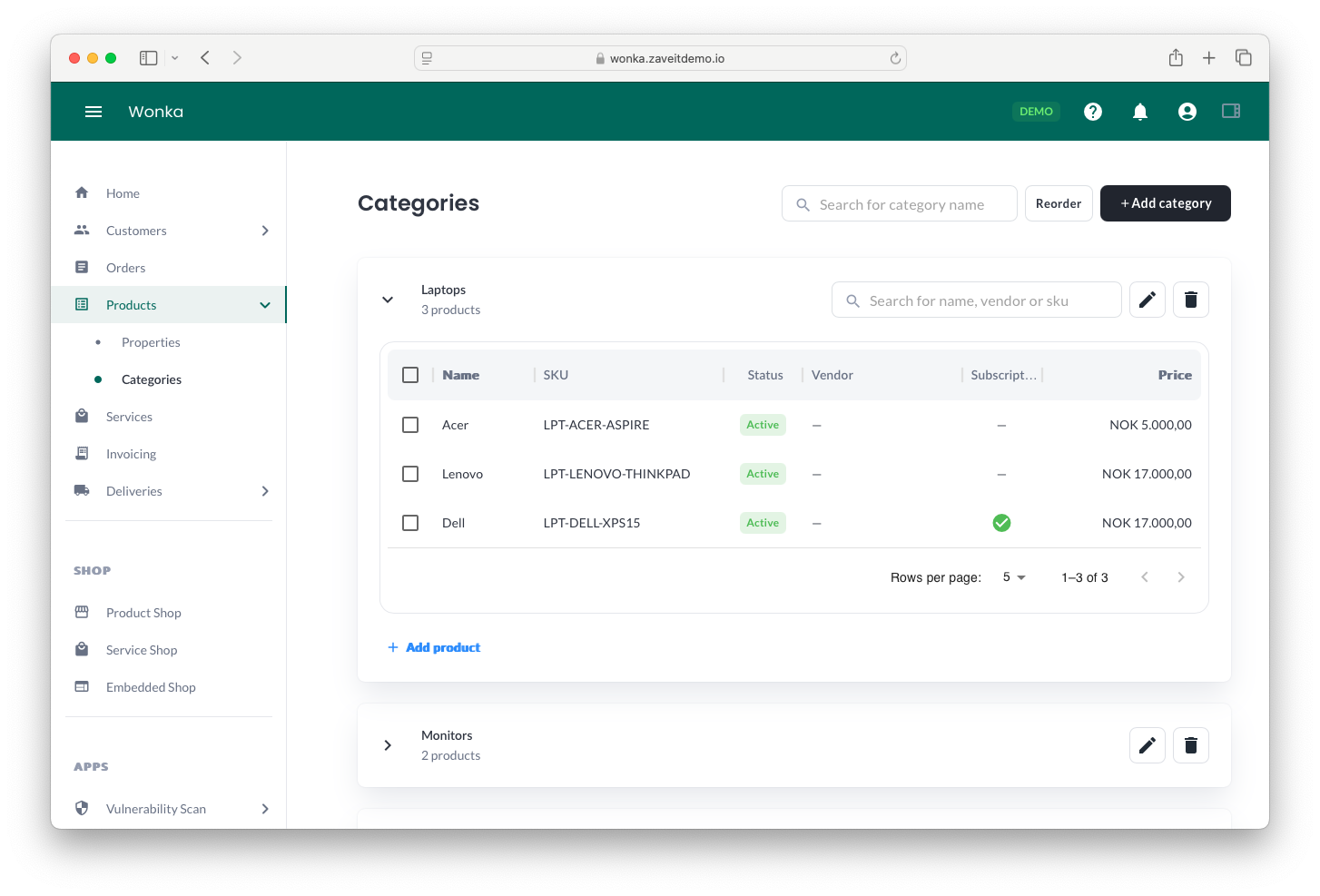Click the Service Shop bag icon
The height and width of the screenshot is (896, 1320).
(x=82, y=649)
